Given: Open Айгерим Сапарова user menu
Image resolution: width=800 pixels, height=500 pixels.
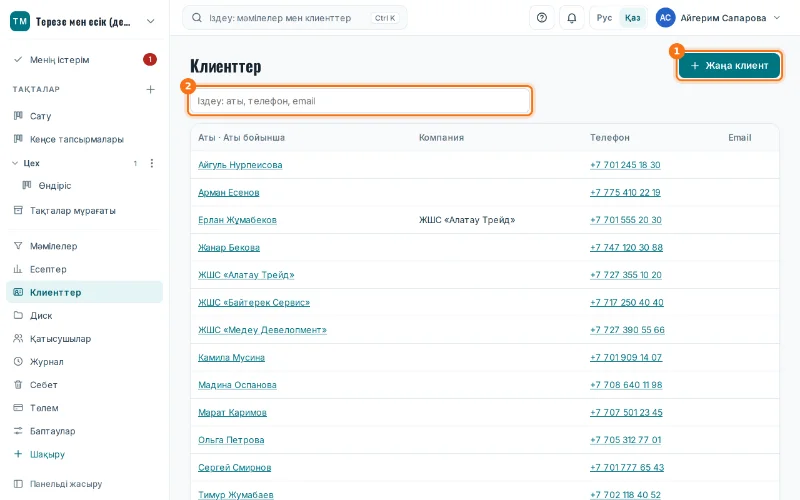Looking at the screenshot, I should pos(718,18).
